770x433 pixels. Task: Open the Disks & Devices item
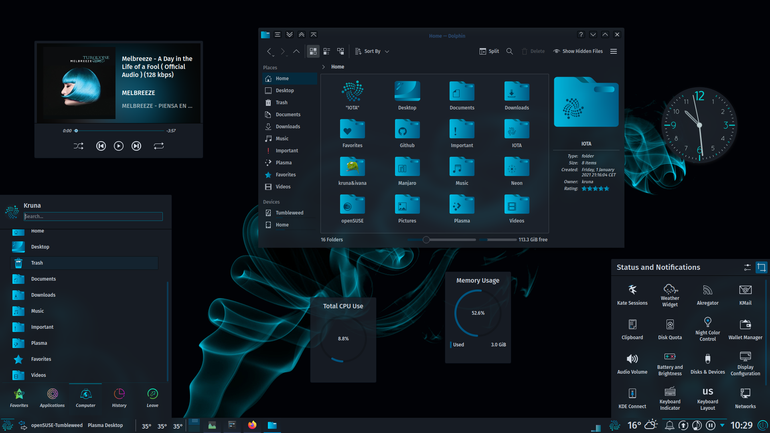click(708, 363)
